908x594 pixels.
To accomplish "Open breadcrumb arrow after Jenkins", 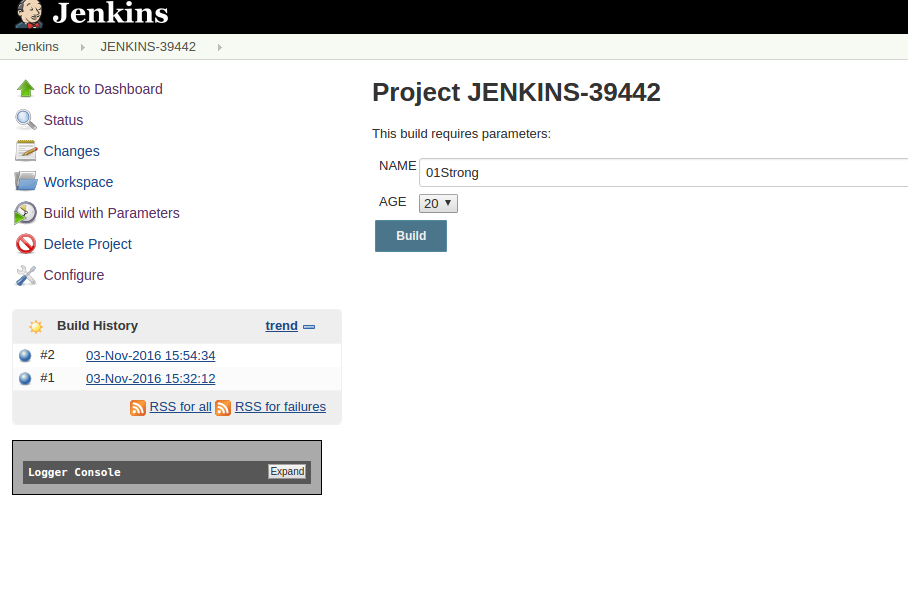I will 83,47.
